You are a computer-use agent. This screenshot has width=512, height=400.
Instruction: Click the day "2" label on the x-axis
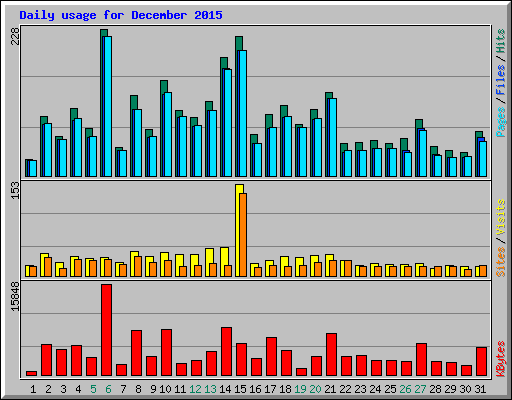tap(48, 389)
